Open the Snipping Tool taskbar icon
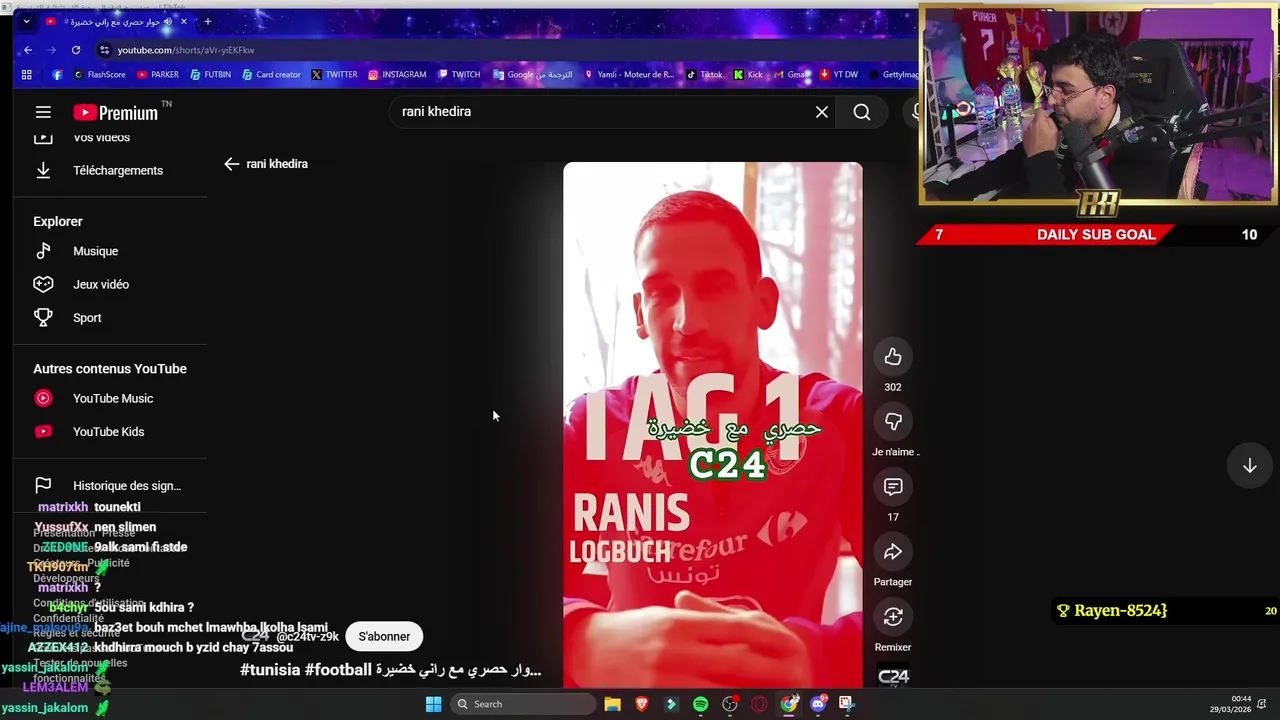Screen dimensions: 1280x720 (846, 704)
